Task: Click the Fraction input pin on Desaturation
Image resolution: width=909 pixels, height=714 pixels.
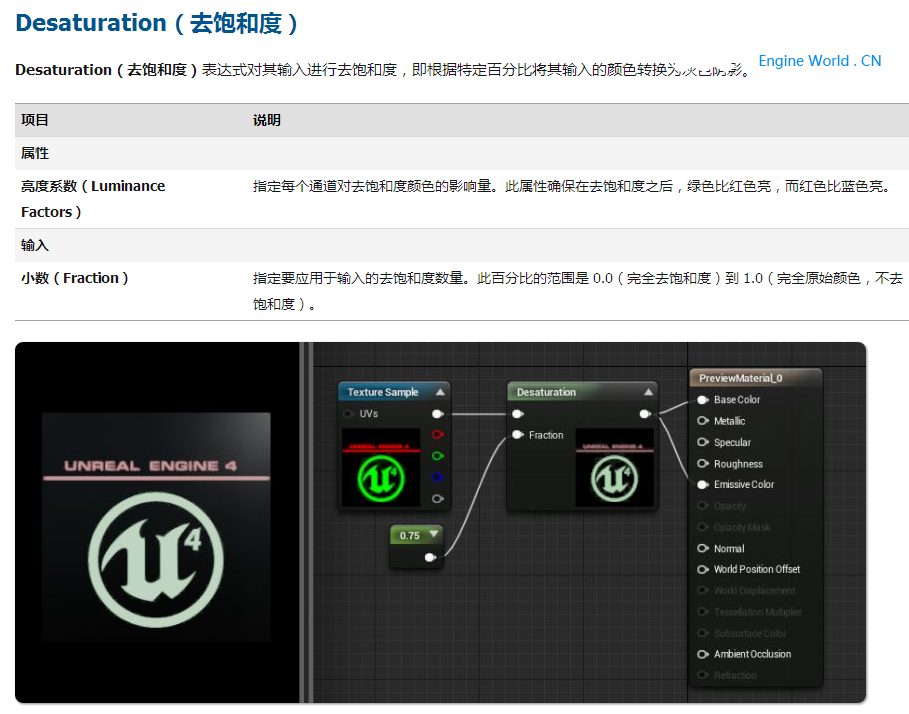Action: point(517,435)
